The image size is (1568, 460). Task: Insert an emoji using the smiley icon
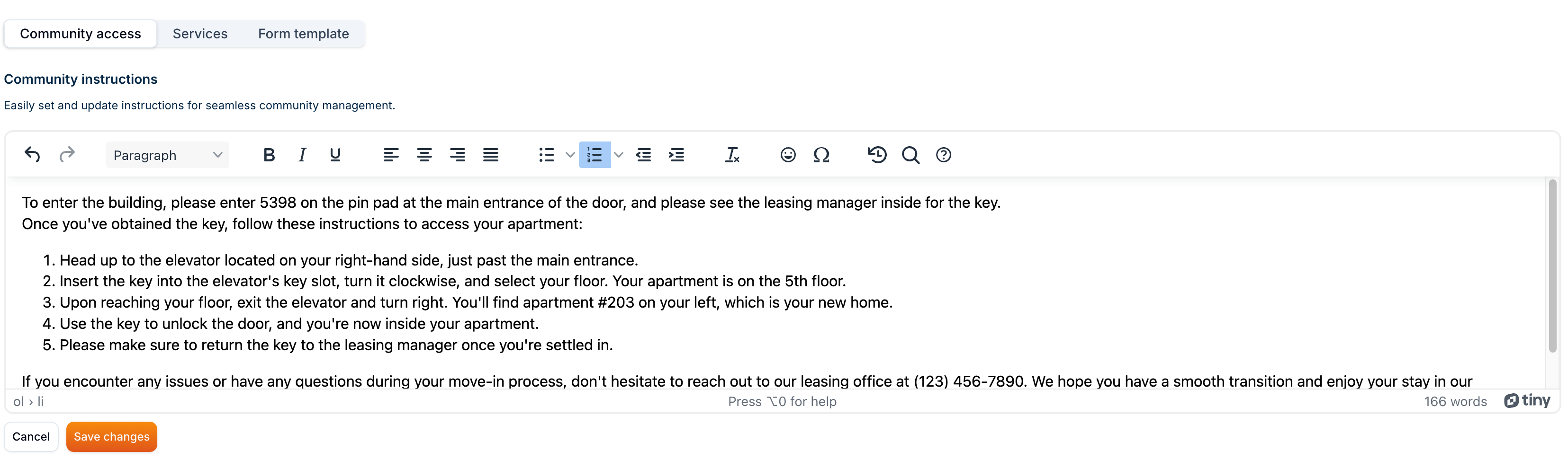[x=788, y=155]
